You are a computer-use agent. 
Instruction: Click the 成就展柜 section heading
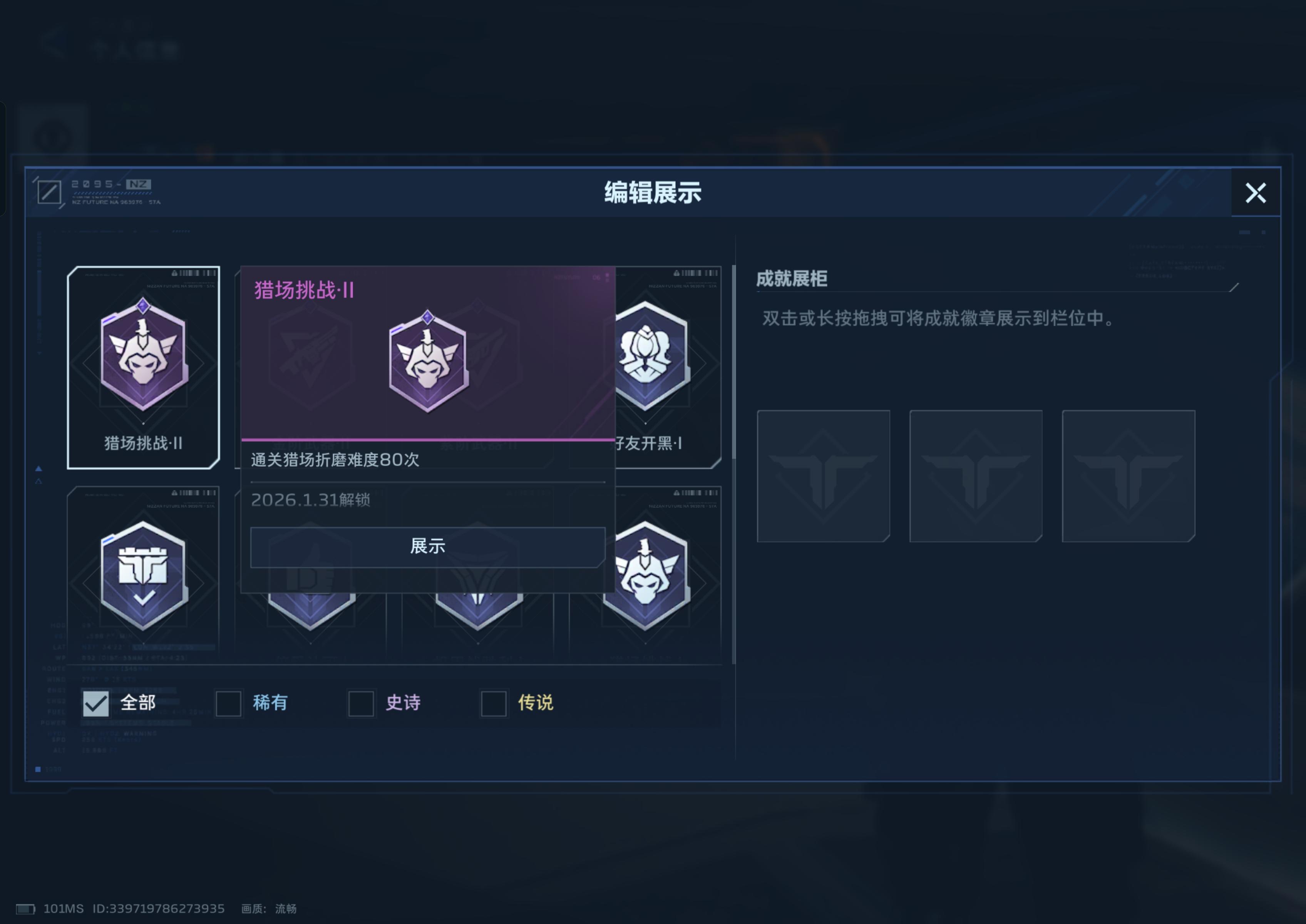coord(792,279)
